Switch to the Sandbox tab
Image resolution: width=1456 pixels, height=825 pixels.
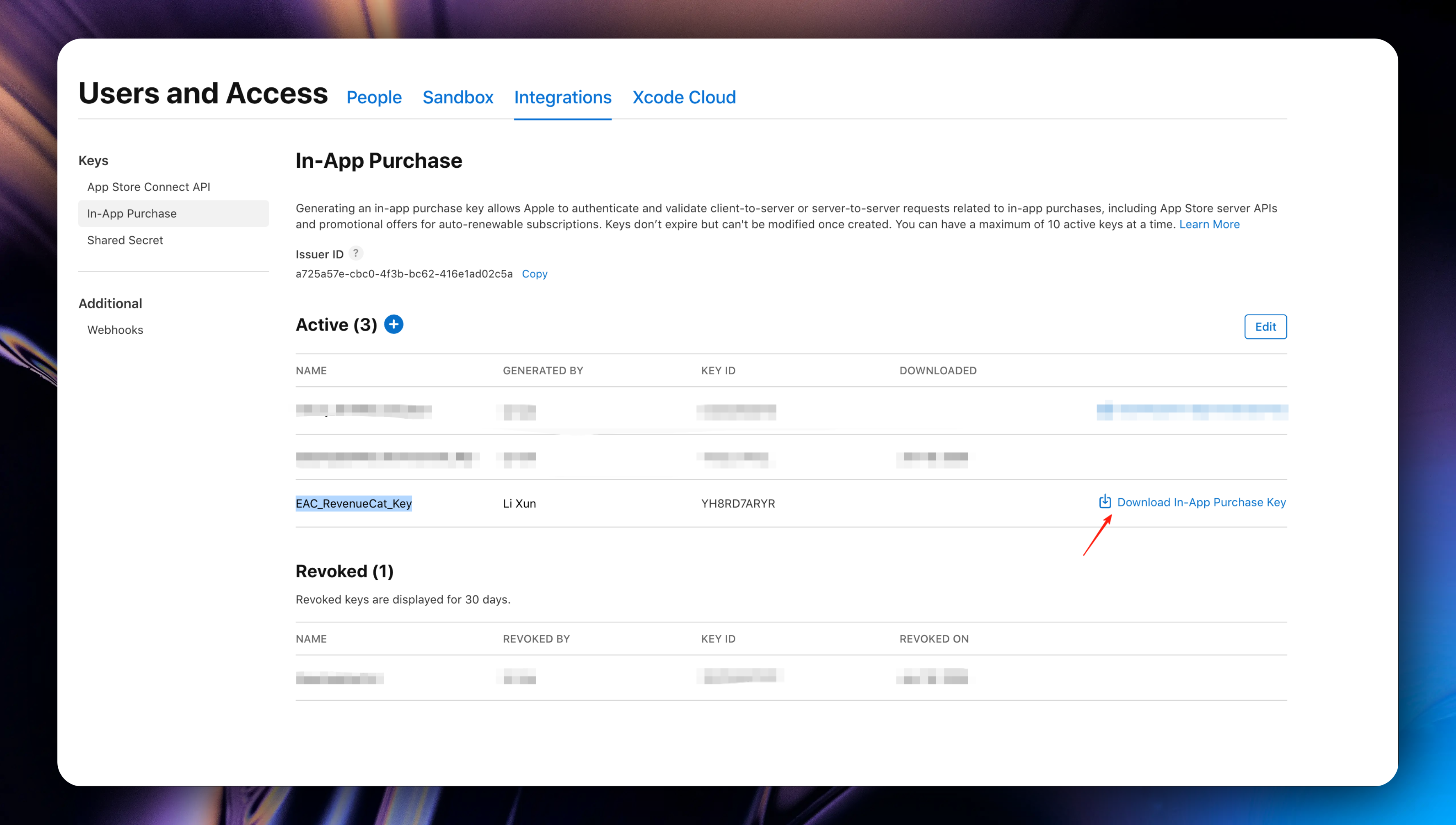click(x=457, y=98)
